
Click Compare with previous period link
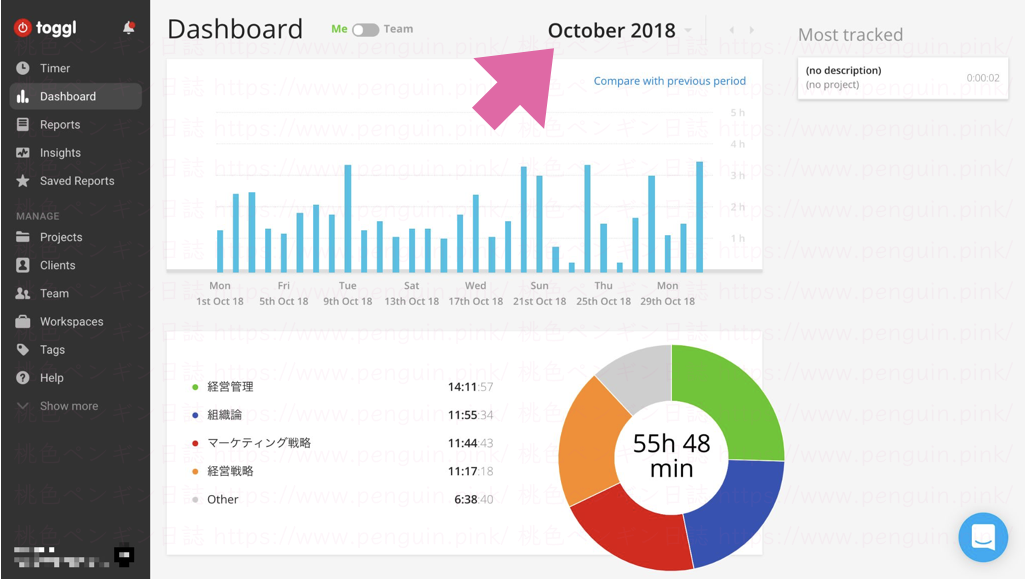(x=669, y=81)
